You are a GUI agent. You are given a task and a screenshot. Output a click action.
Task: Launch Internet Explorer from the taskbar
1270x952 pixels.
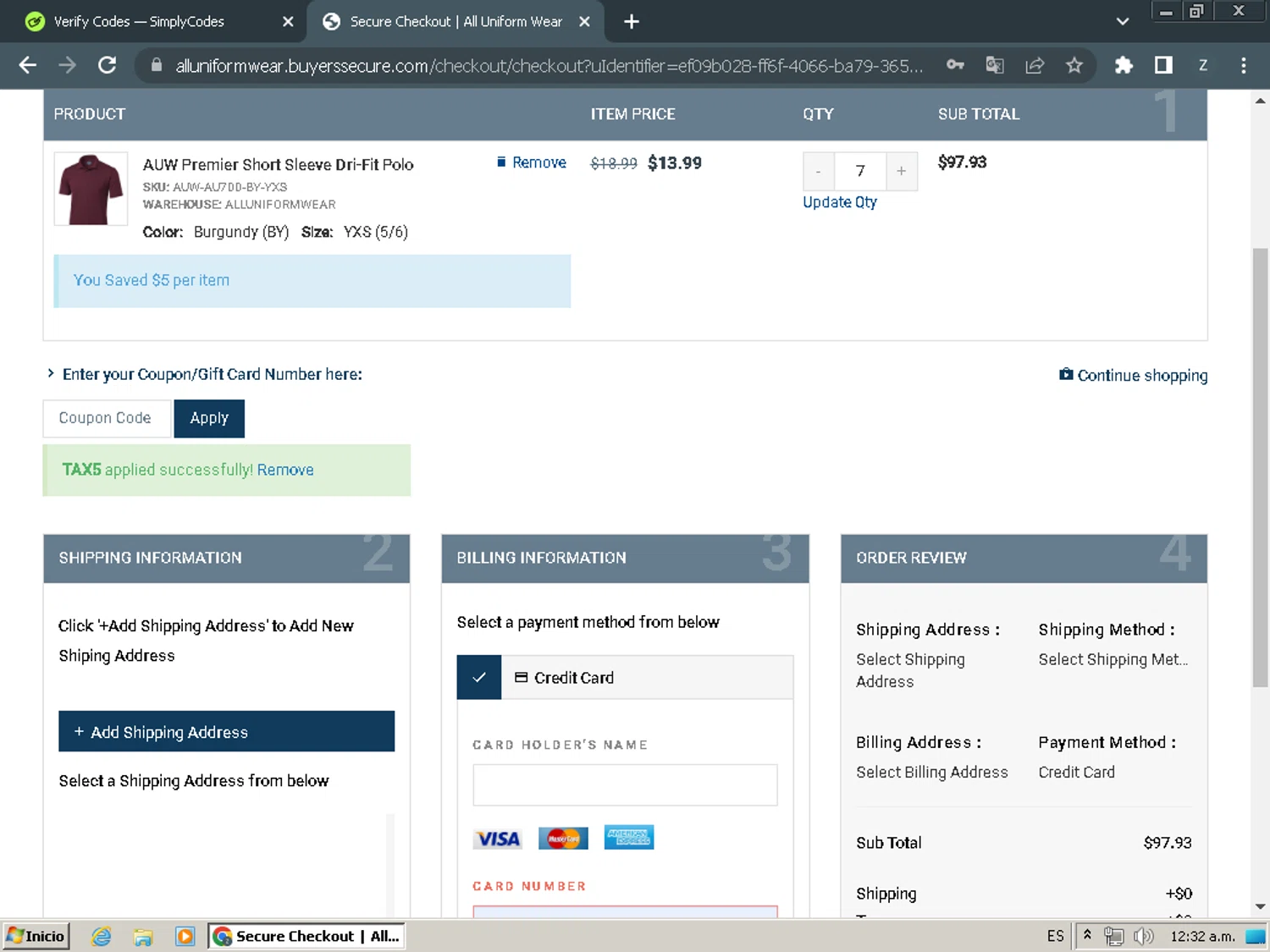click(102, 936)
